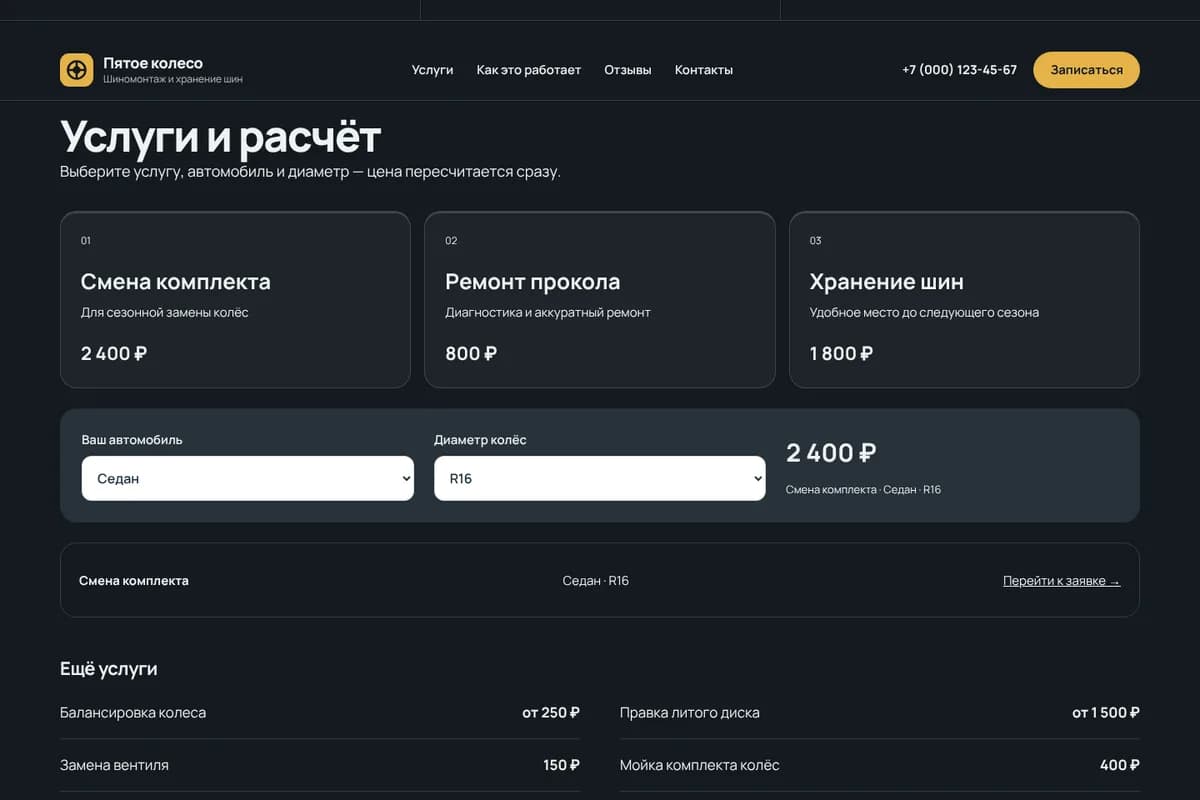Click the Записаться button
The height and width of the screenshot is (800, 1200).
tap(1086, 70)
